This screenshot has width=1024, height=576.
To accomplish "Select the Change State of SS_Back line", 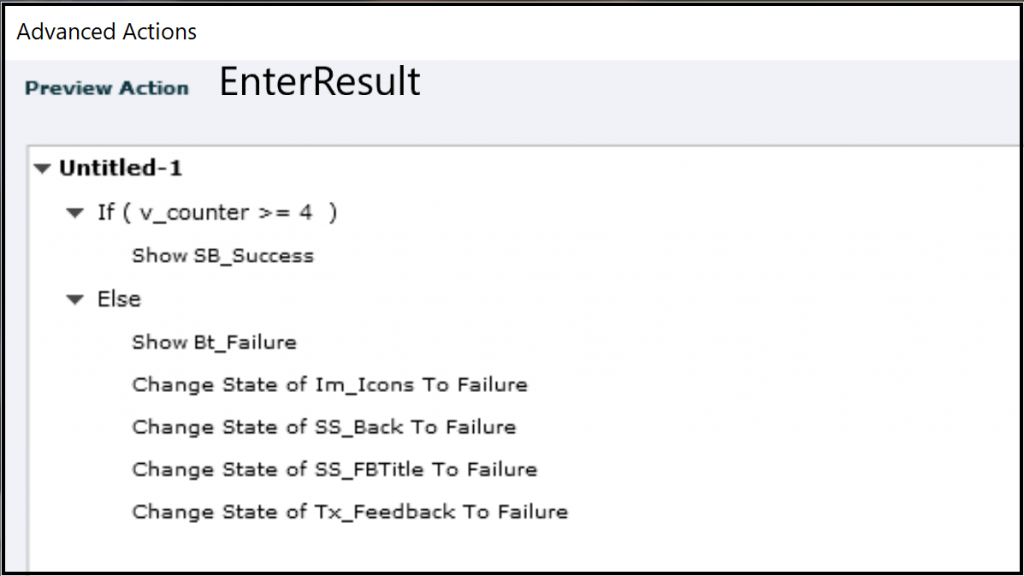I will tap(324, 427).
